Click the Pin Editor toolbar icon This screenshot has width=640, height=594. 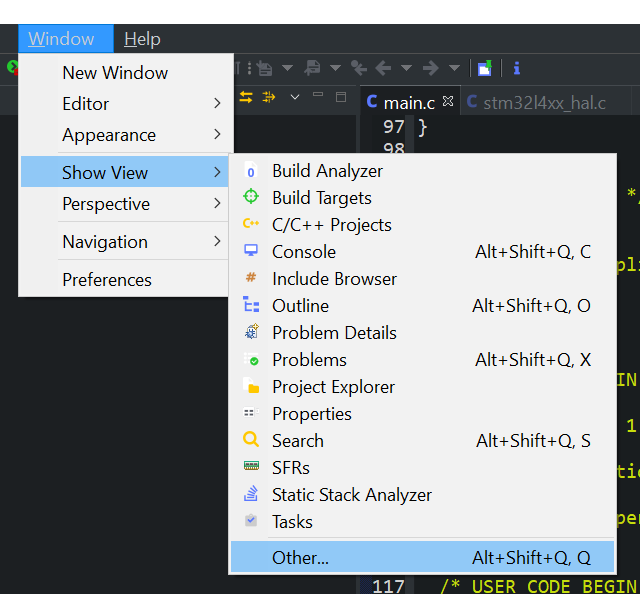pyautogui.click(x=484, y=68)
